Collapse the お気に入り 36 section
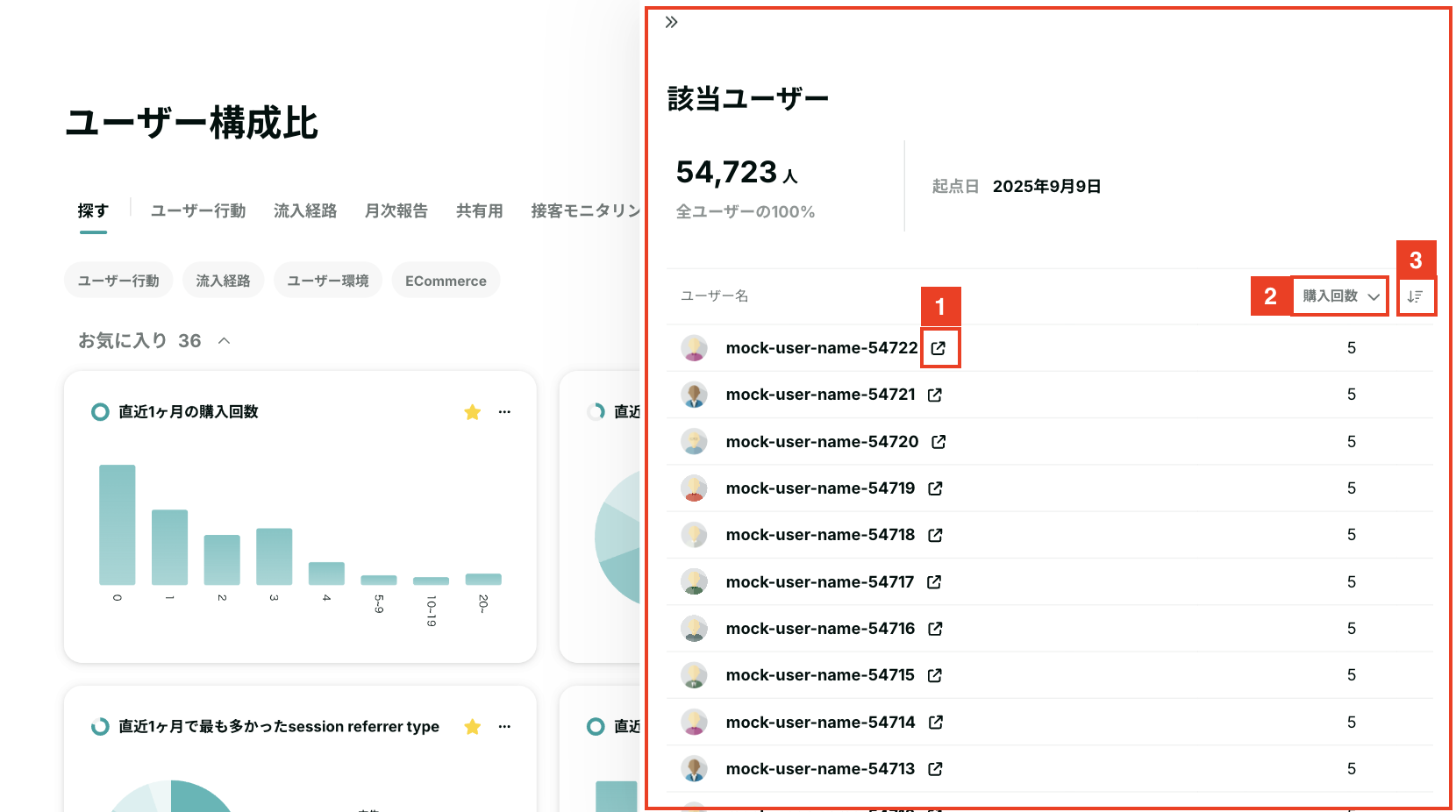Image resolution: width=1456 pixels, height=812 pixels. 225,340
